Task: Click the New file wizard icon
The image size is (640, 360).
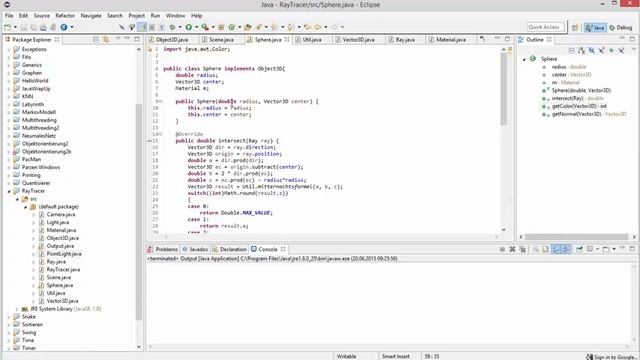Action: coord(7,27)
